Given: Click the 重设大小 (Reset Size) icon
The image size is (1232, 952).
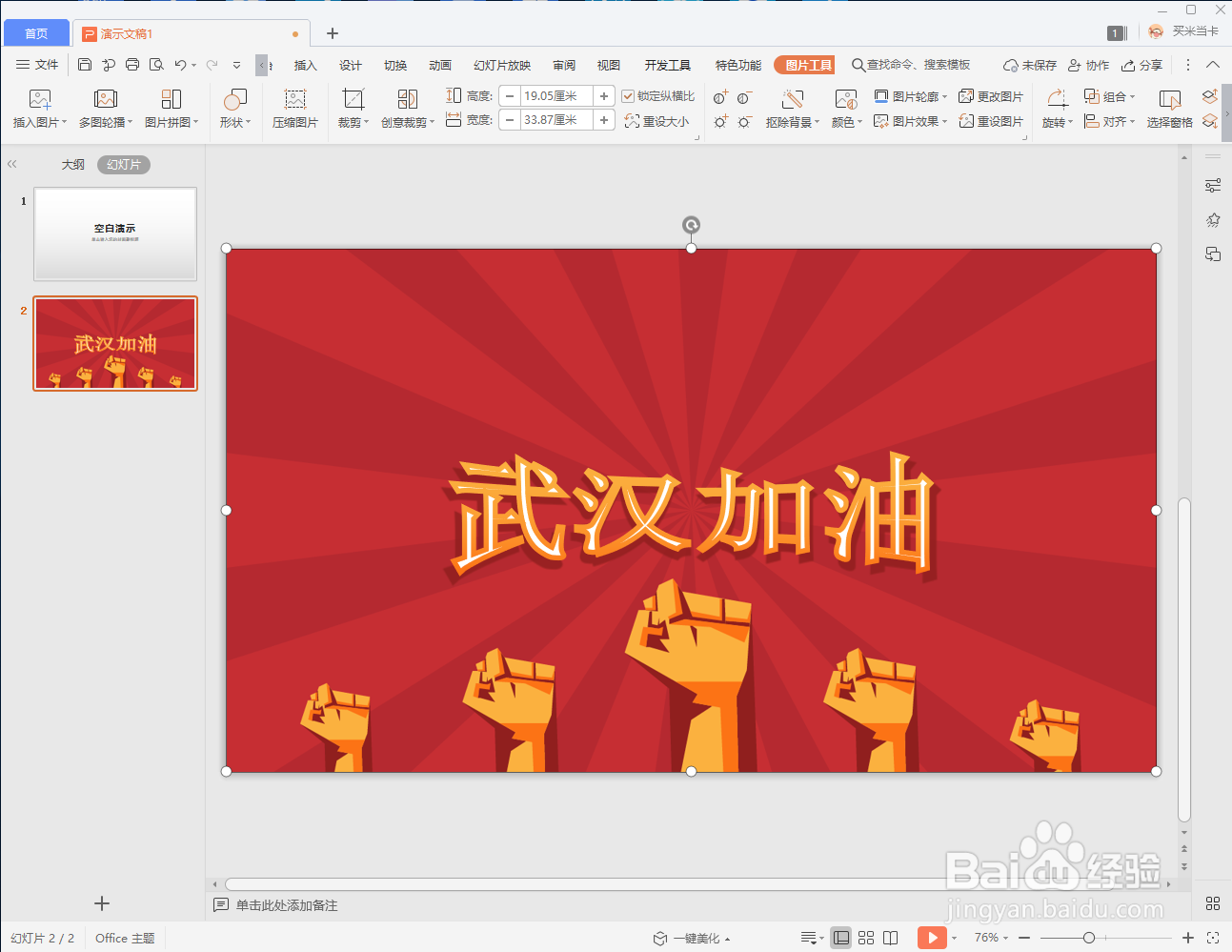Looking at the screenshot, I should pyautogui.click(x=657, y=121).
